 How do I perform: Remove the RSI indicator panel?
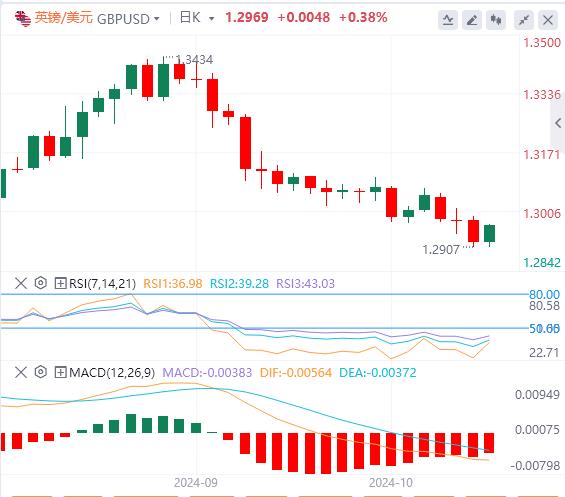(21, 283)
